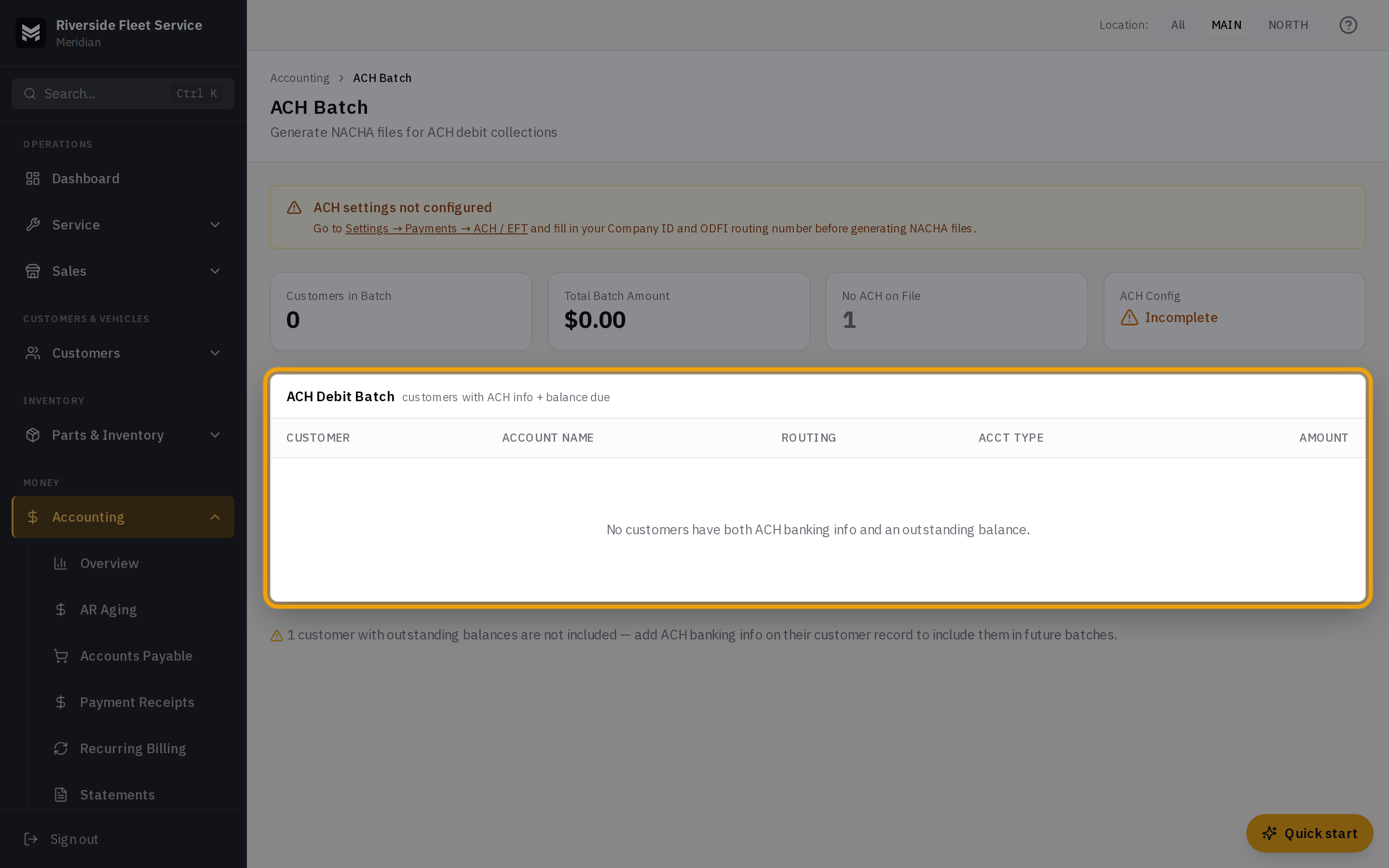
Task: Click the Sales storefront icon
Action: [33, 271]
